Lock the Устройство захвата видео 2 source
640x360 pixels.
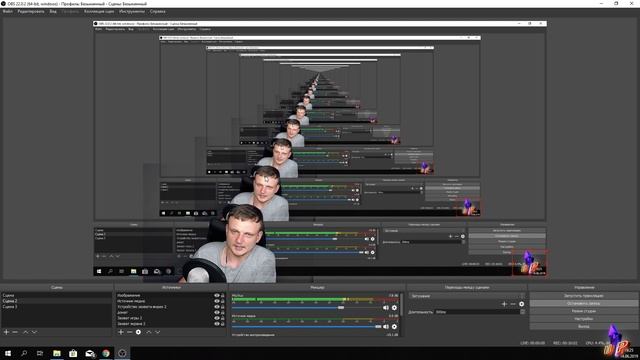[x=223, y=307]
